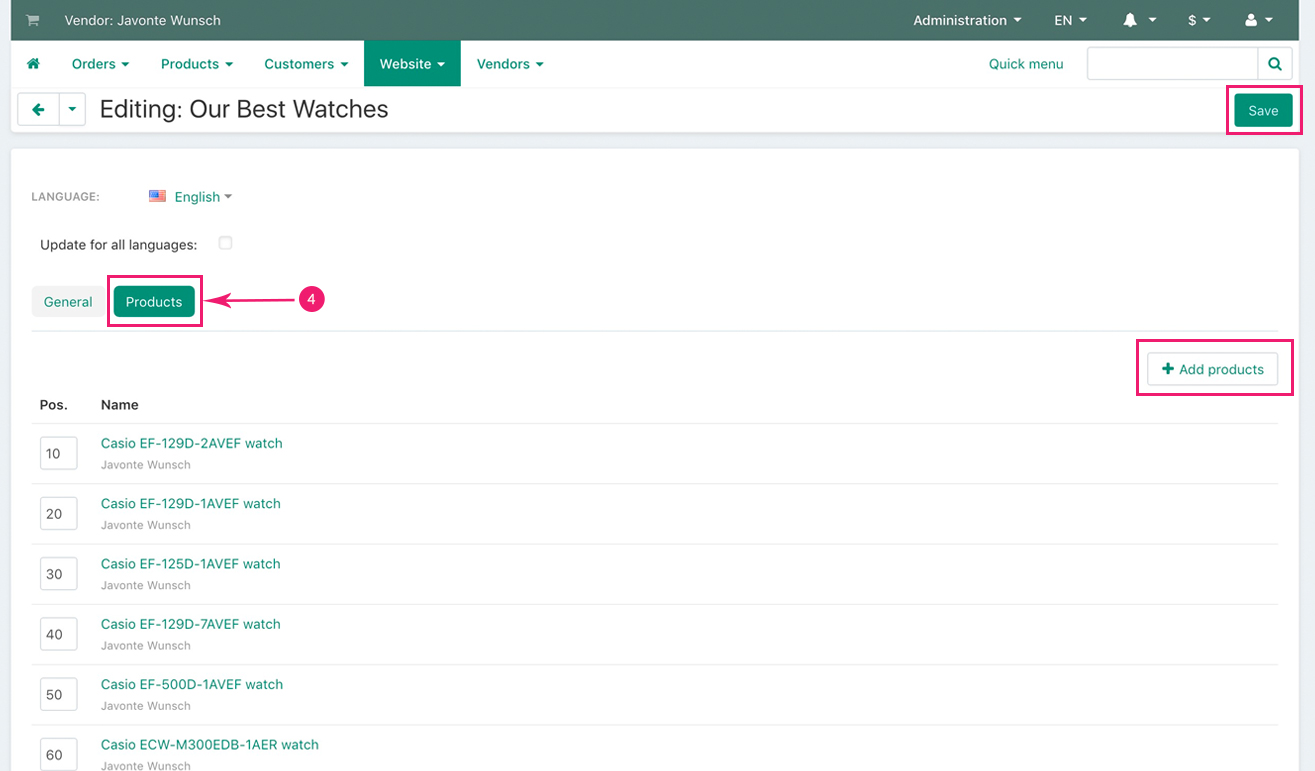
Task: Expand the Administration dropdown
Action: point(967,20)
